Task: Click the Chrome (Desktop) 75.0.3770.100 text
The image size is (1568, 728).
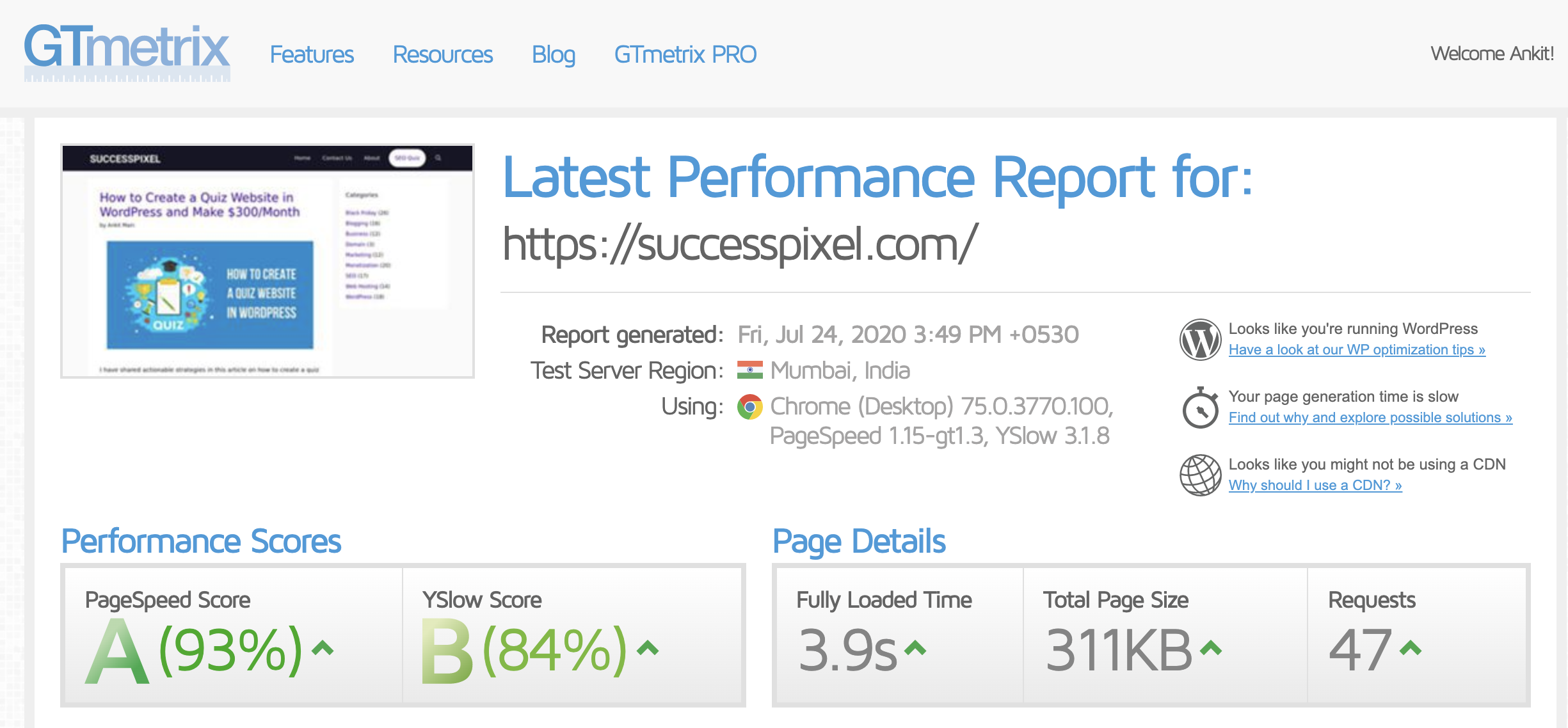Action: pyautogui.click(x=942, y=407)
